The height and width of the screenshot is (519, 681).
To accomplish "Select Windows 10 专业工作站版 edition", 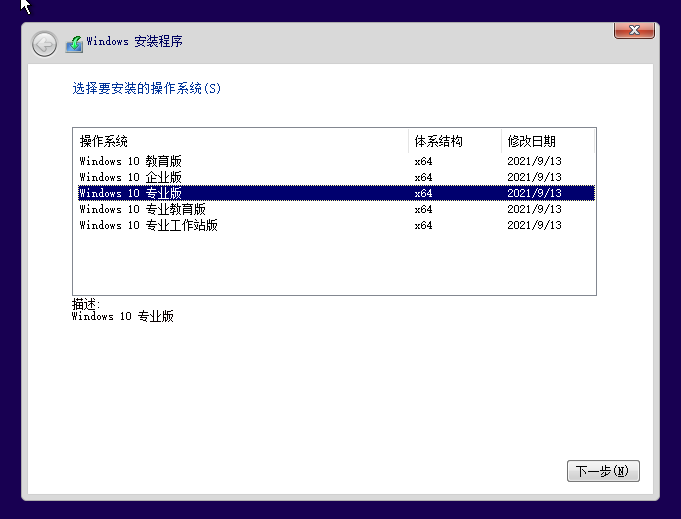I will click(149, 225).
